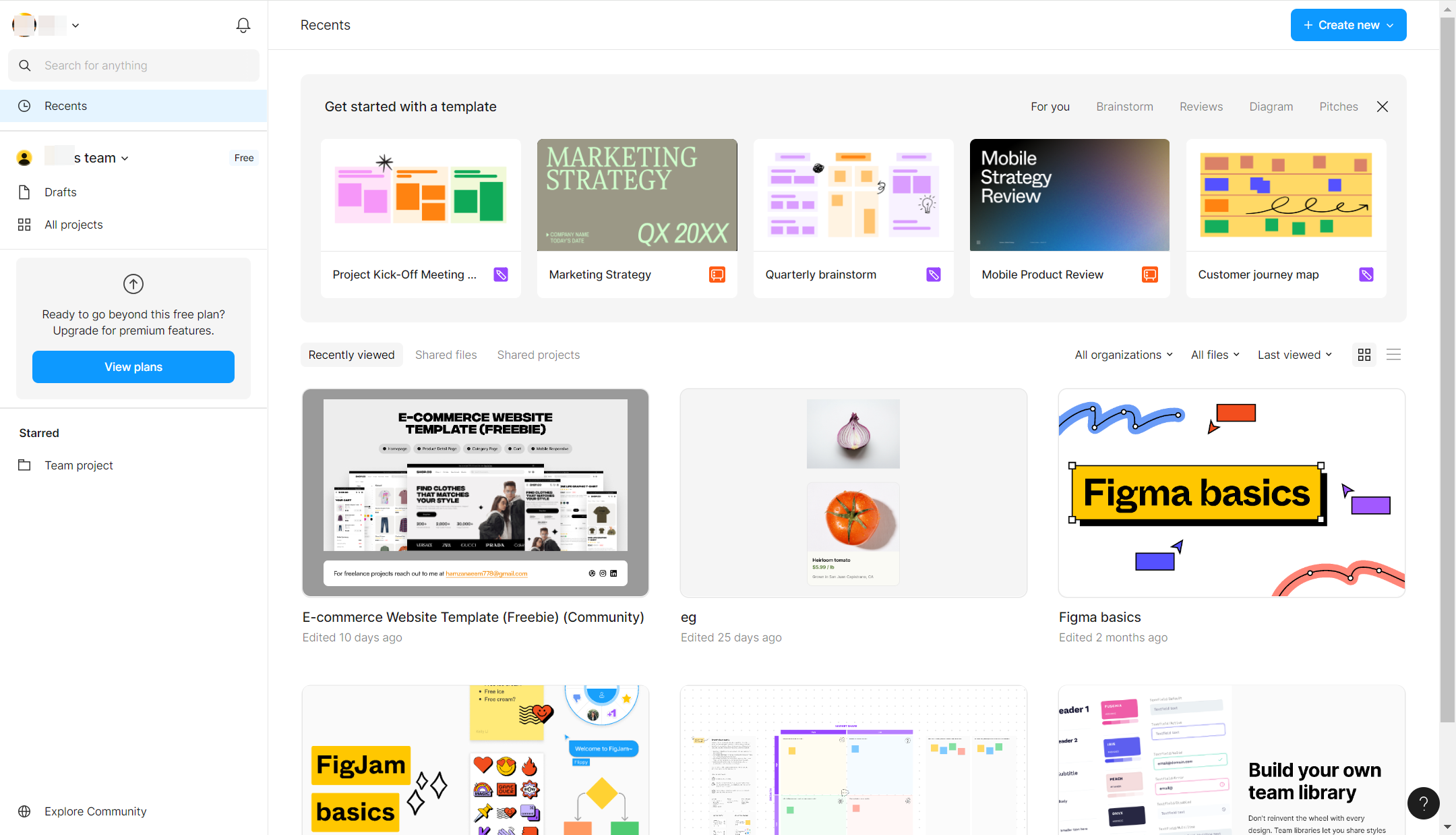Click FigJam icon on Quarterly brainstorm card
The image size is (1456, 835).
pos(934,275)
